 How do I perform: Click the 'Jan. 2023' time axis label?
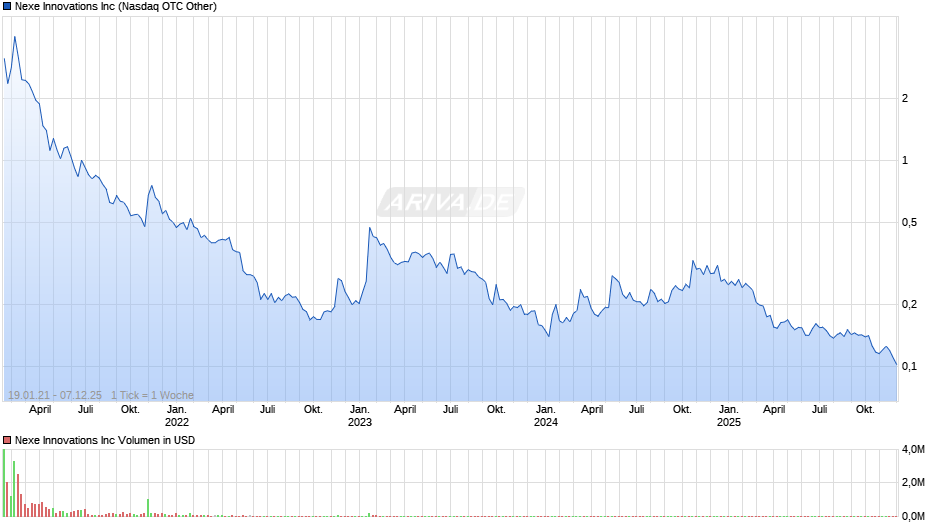point(360,416)
